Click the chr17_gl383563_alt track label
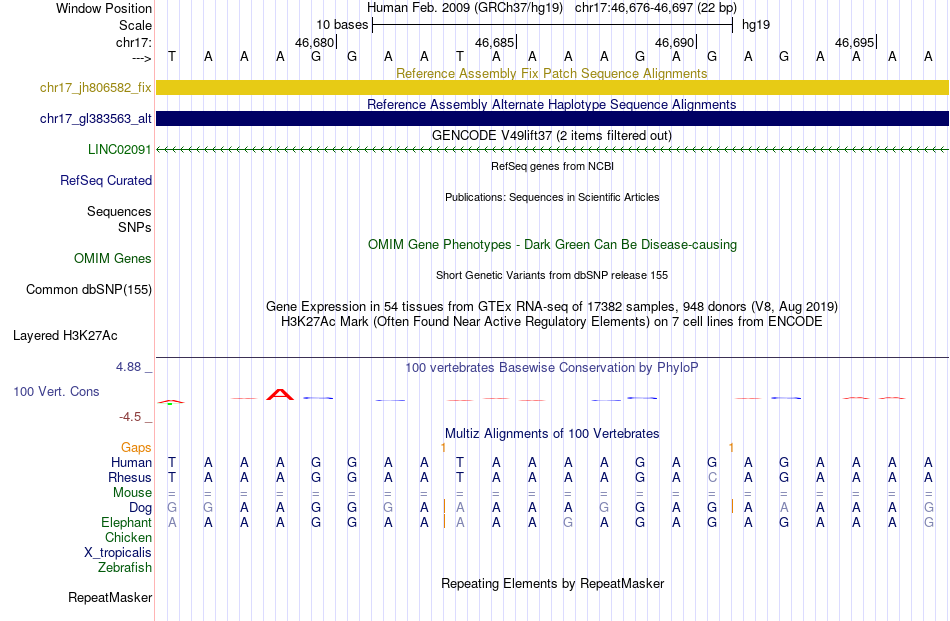 pyautogui.click(x=96, y=118)
